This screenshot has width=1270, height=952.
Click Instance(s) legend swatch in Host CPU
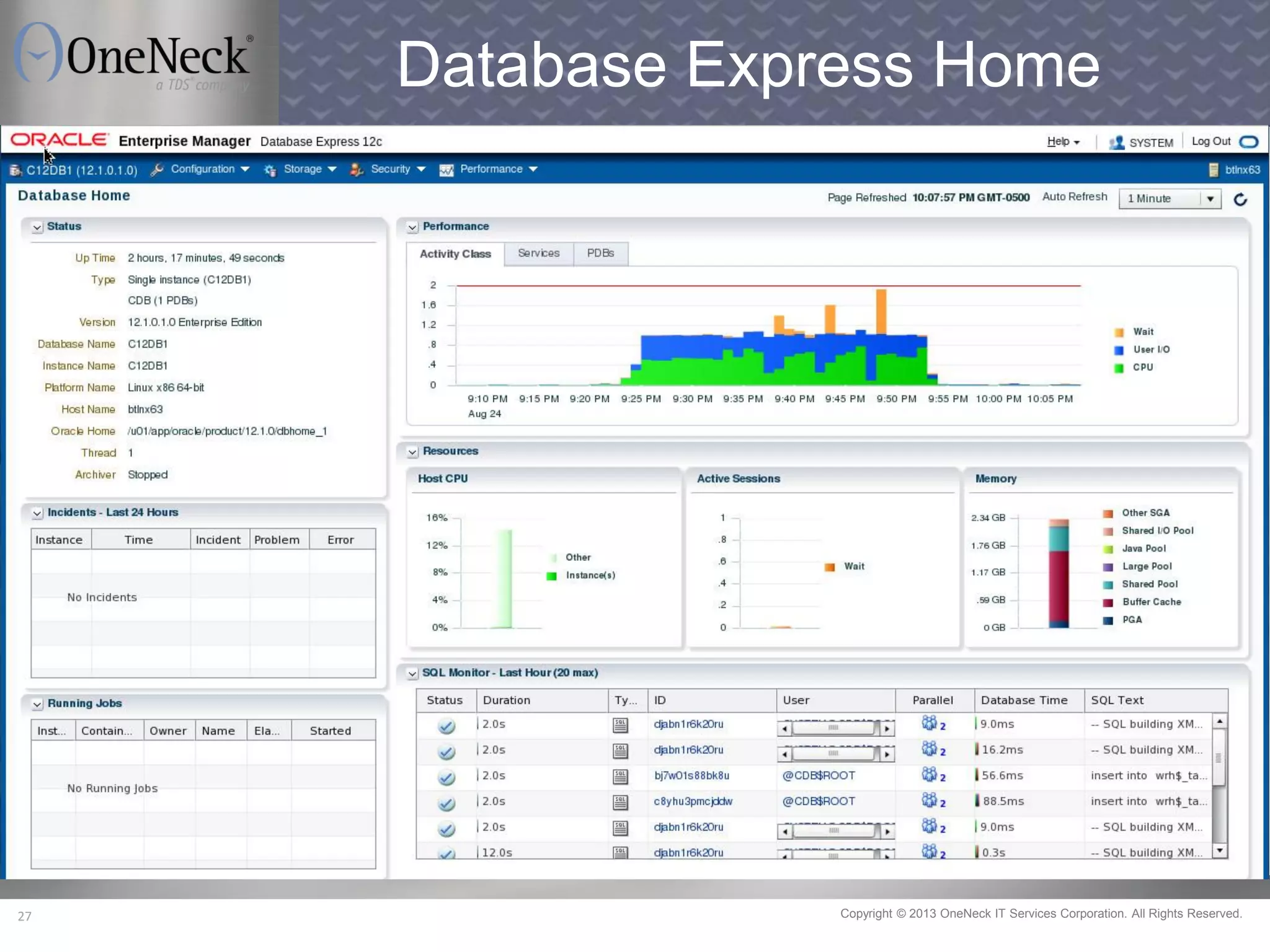coord(551,576)
